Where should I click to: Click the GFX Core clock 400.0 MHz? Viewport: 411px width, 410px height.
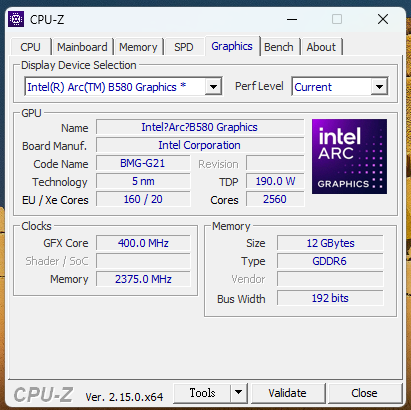tap(143, 243)
